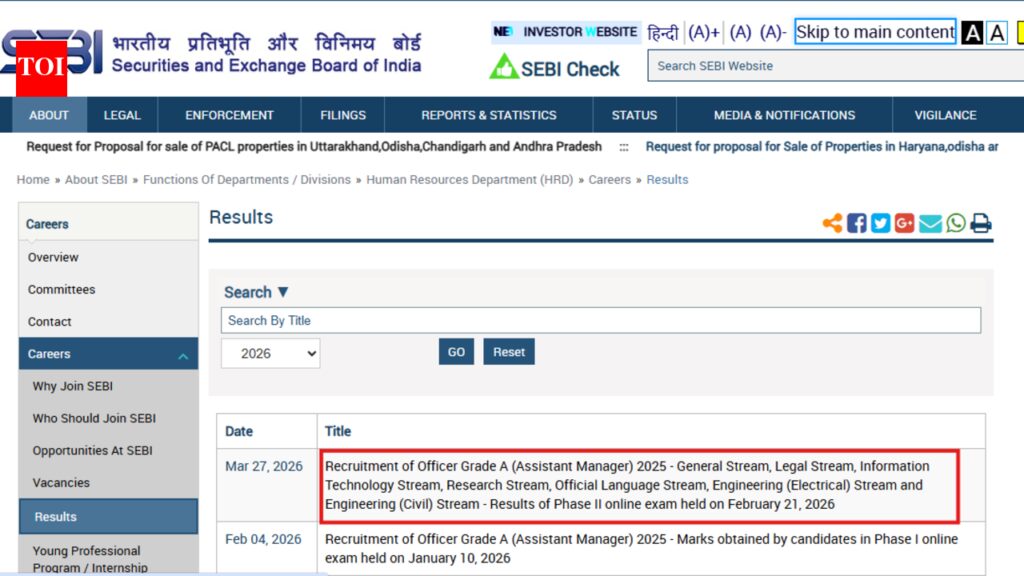The image size is (1024, 576).
Task: Open the REPORTS & STATISTICS menu
Action: pyautogui.click(x=489, y=115)
